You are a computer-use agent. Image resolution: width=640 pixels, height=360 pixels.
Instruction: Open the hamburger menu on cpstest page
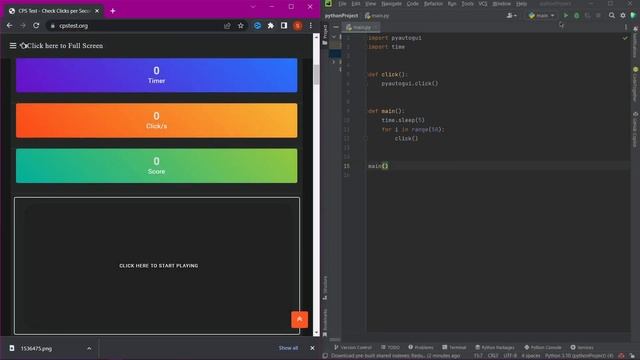point(13,46)
